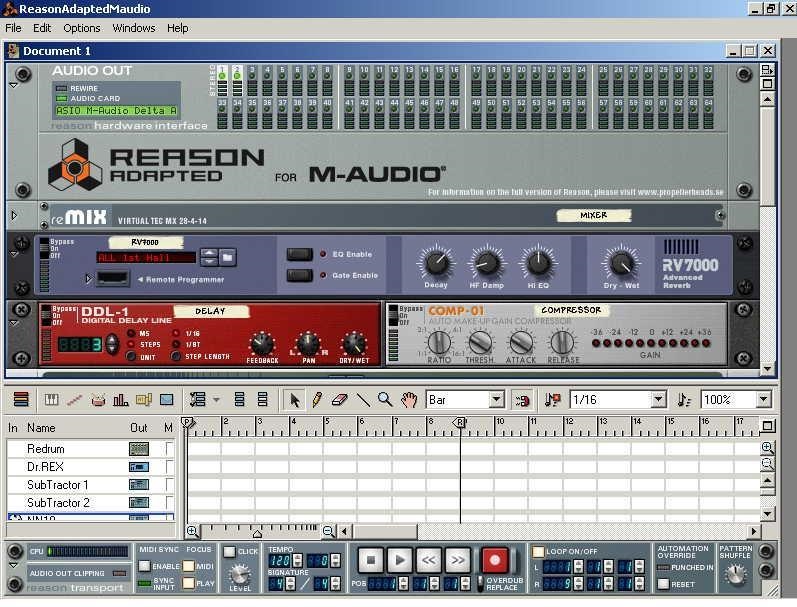The image size is (797, 607).
Task: Click the quantize notes icon
Action: coord(684,400)
